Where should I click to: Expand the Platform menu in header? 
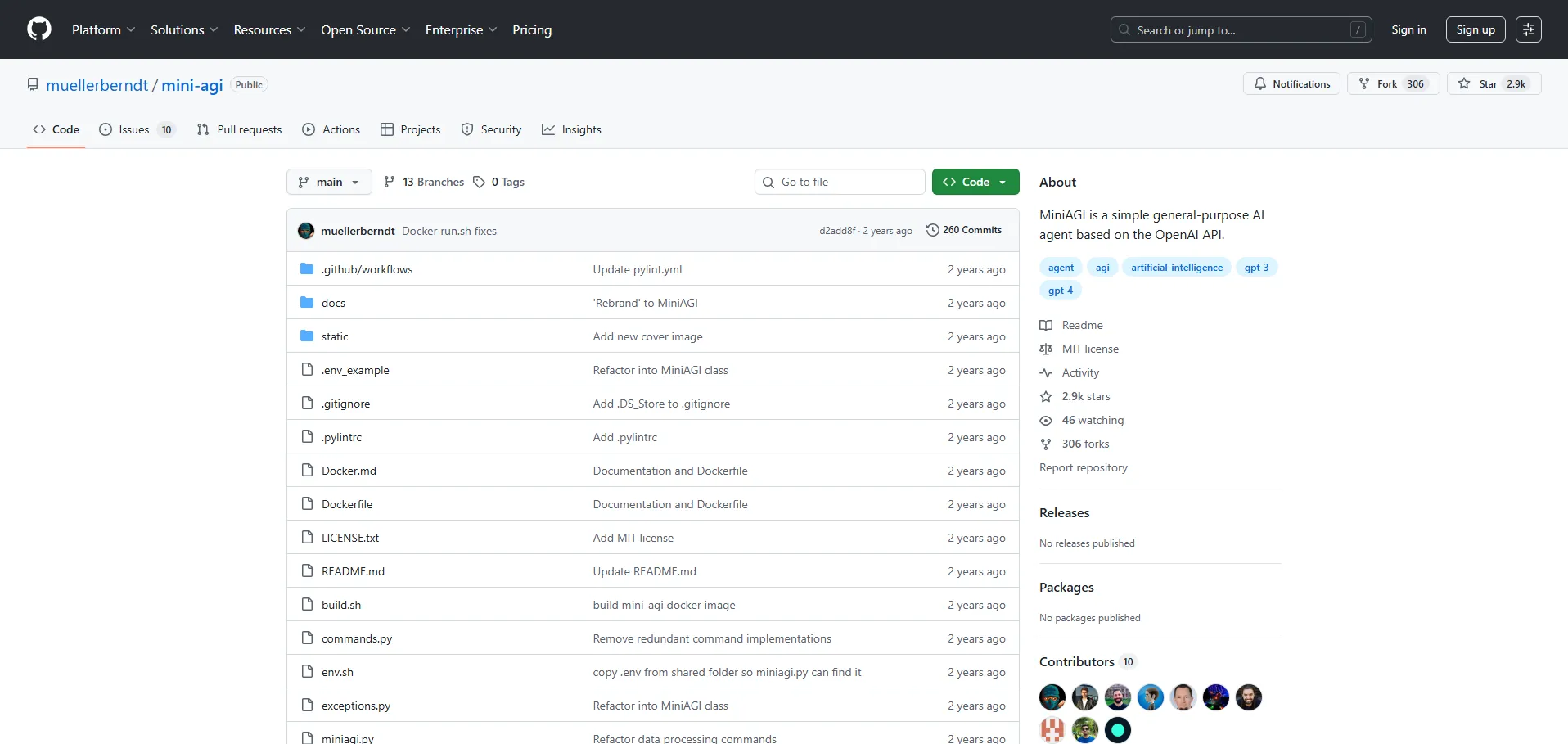(x=103, y=29)
